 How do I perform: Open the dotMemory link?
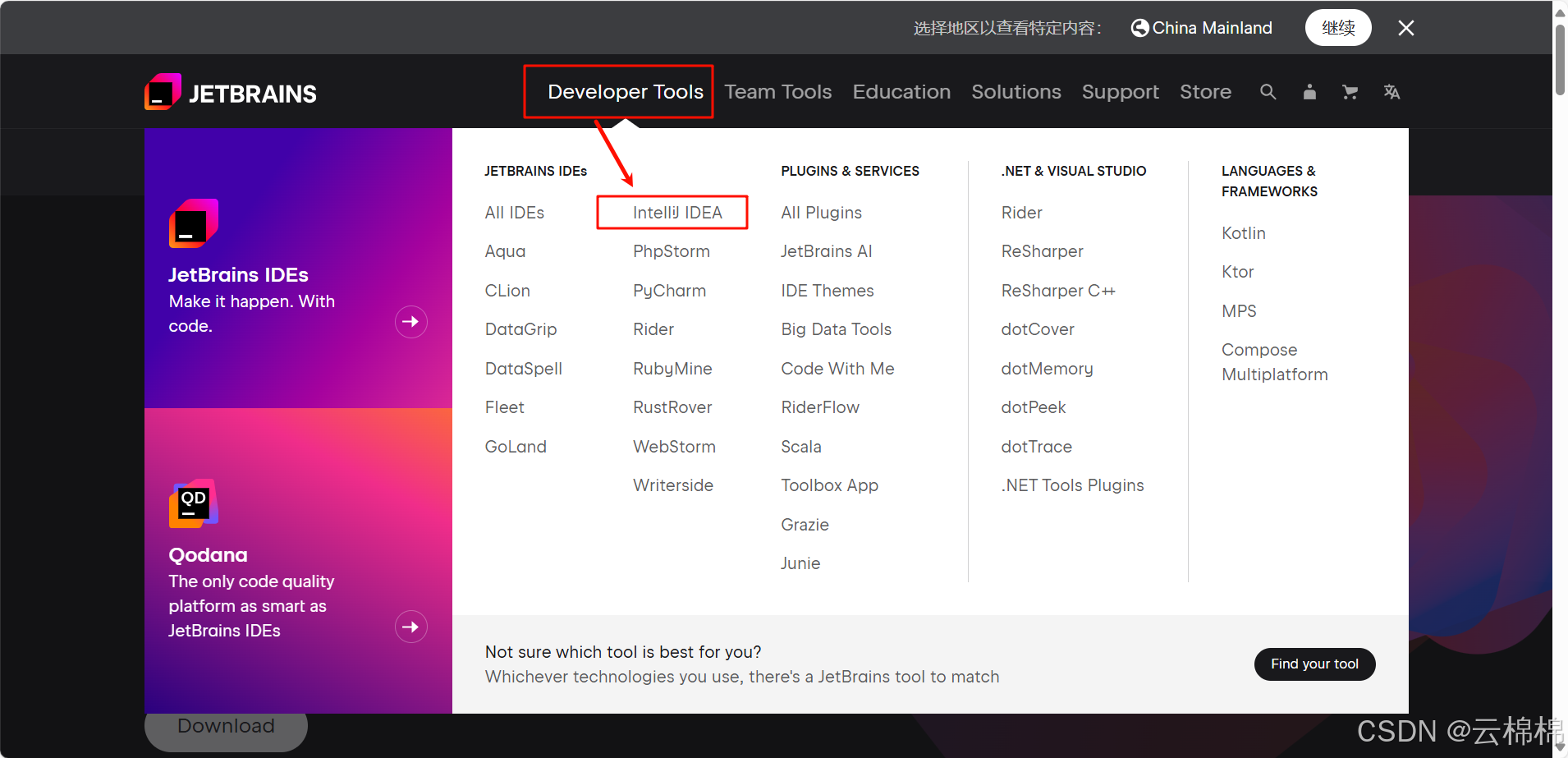point(1047,369)
